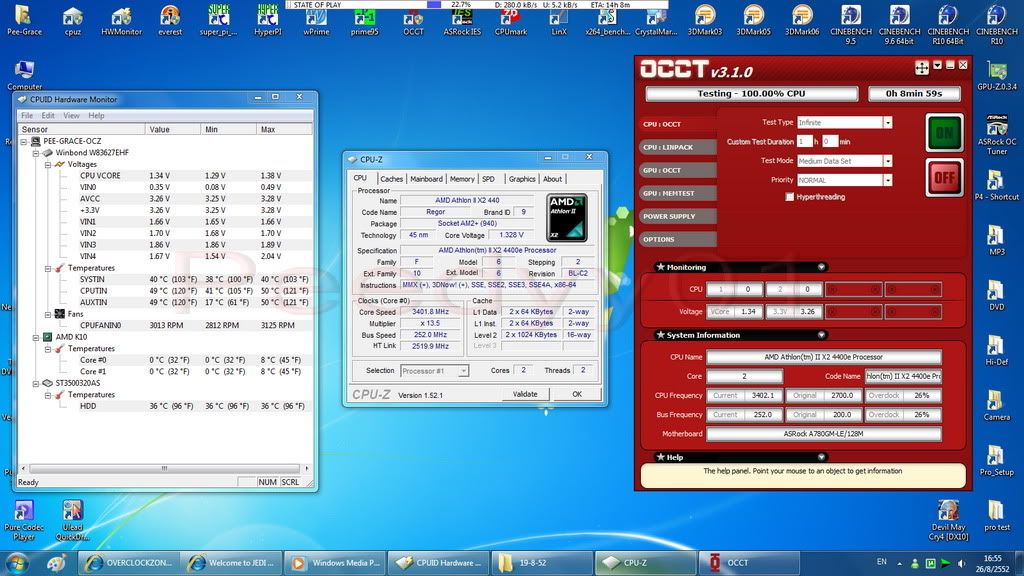Collapse the Winbond W83627EHF tree node
Screen dimensions: 1024x576
pos(36,153)
